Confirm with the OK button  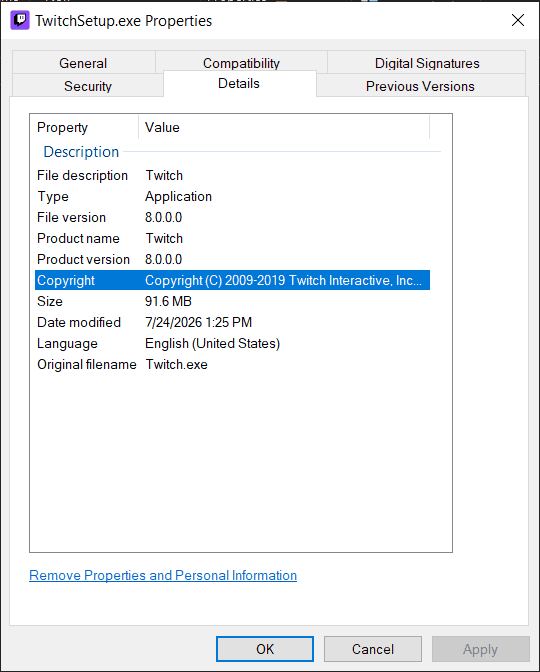[x=265, y=649]
